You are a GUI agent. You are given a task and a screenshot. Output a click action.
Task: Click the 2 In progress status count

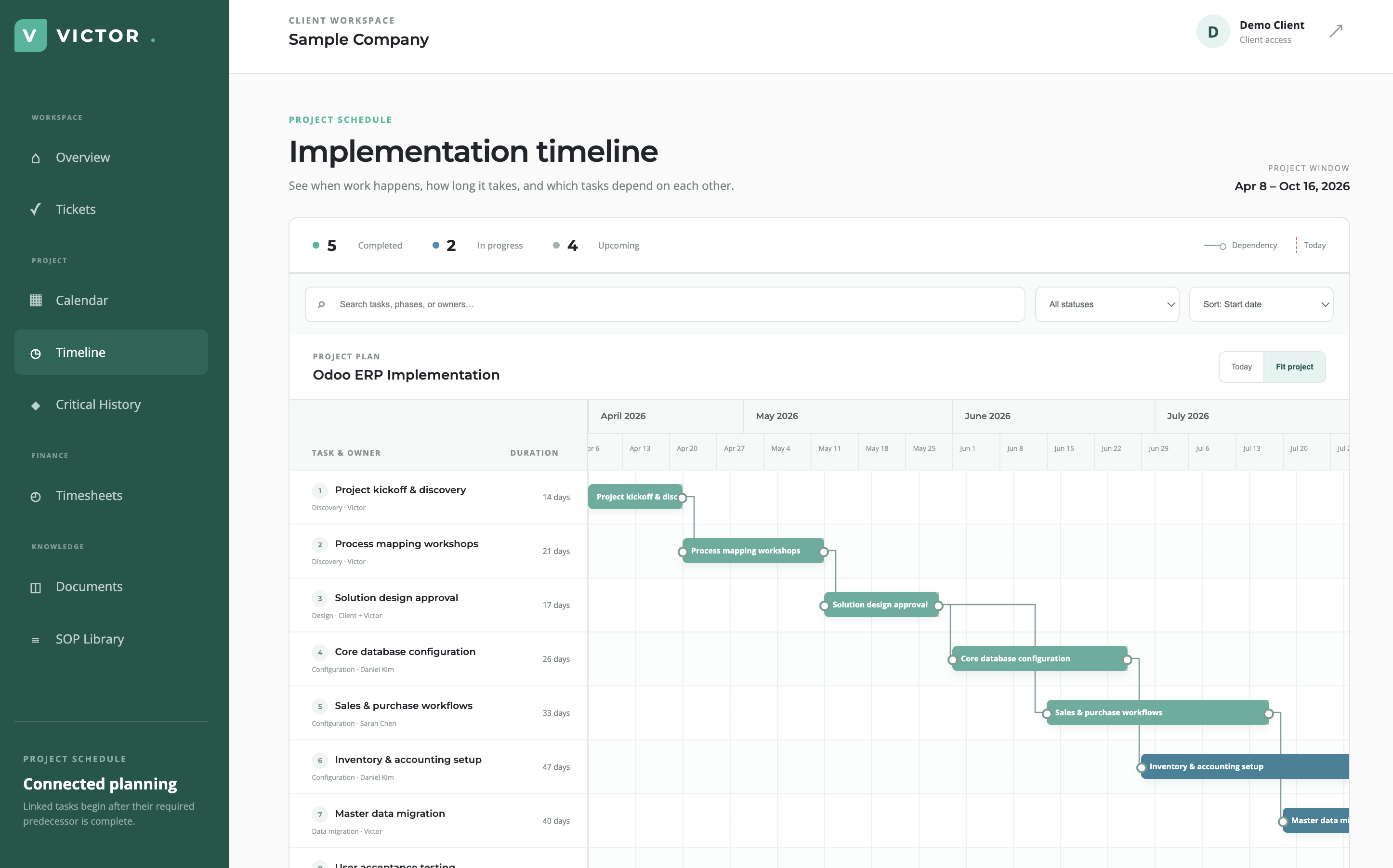[x=477, y=246]
